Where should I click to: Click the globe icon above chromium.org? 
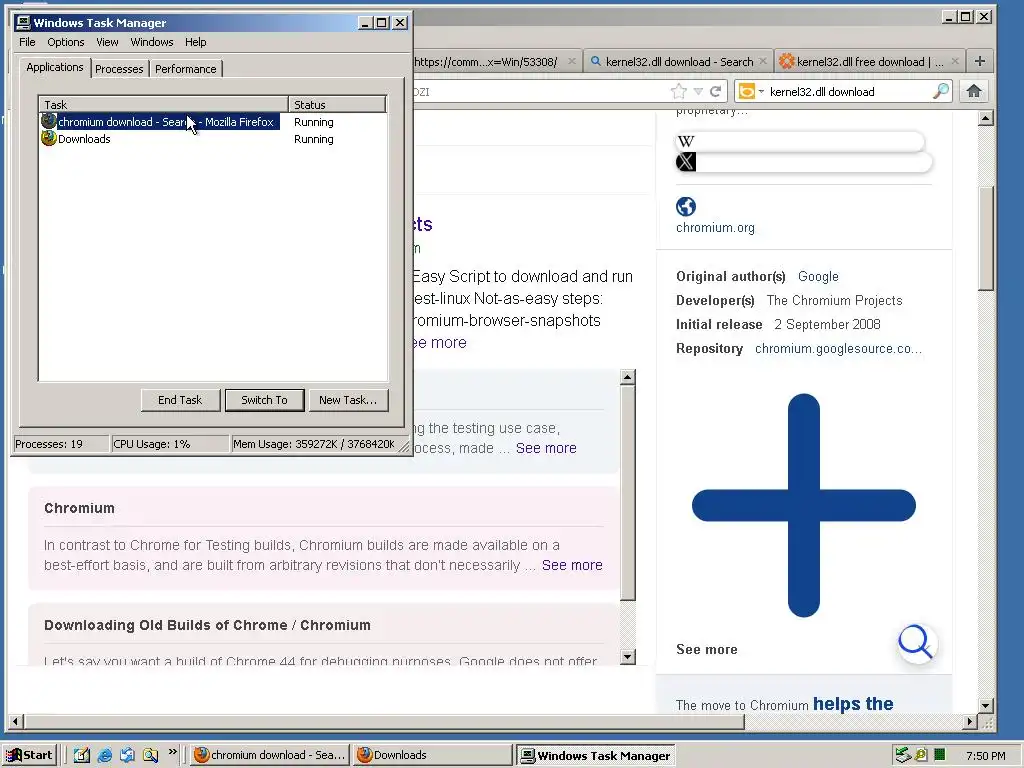pyautogui.click(x=686, y=206)
